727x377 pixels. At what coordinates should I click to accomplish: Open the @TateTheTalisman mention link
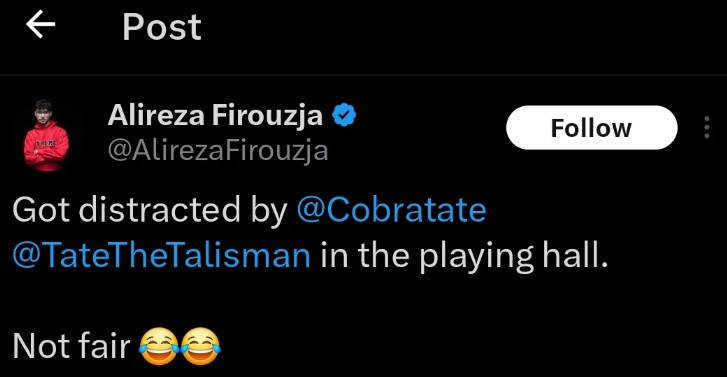click(161, 256)
